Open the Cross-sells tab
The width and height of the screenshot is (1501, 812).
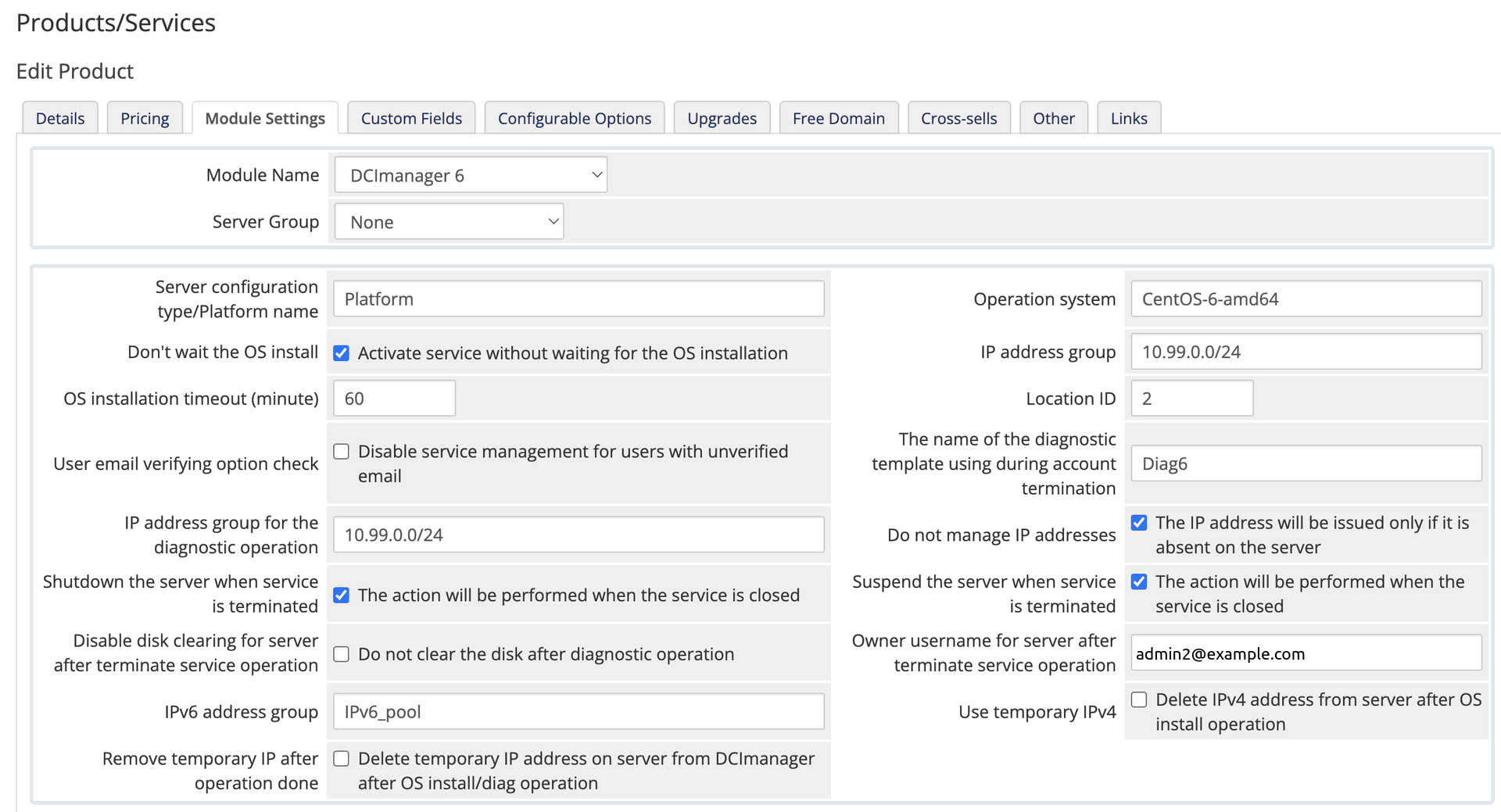959,118
